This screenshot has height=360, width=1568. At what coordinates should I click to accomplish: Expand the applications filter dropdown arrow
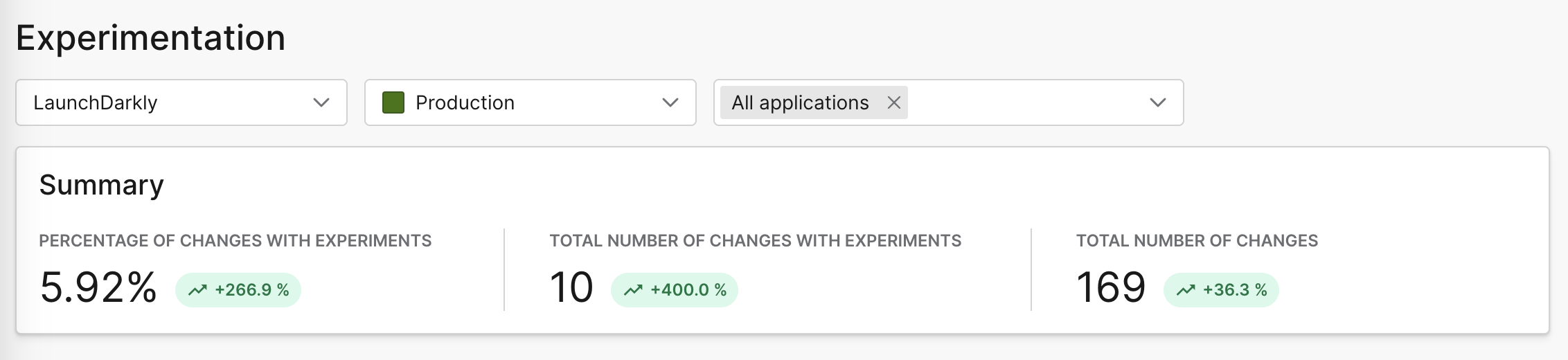1158,102
